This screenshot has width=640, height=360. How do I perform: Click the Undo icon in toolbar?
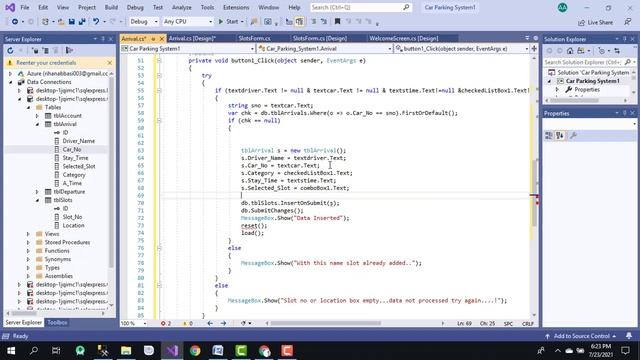(96, 22)
